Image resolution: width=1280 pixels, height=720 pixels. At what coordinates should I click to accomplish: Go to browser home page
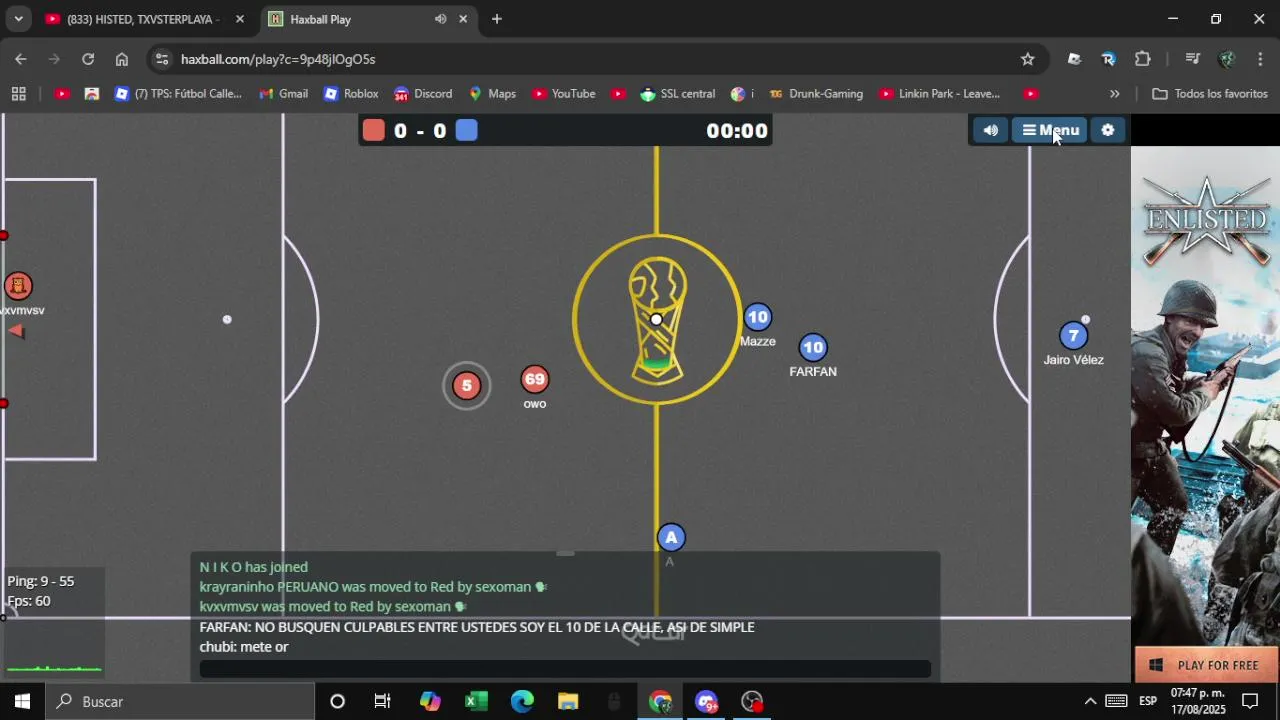point(122,59)
